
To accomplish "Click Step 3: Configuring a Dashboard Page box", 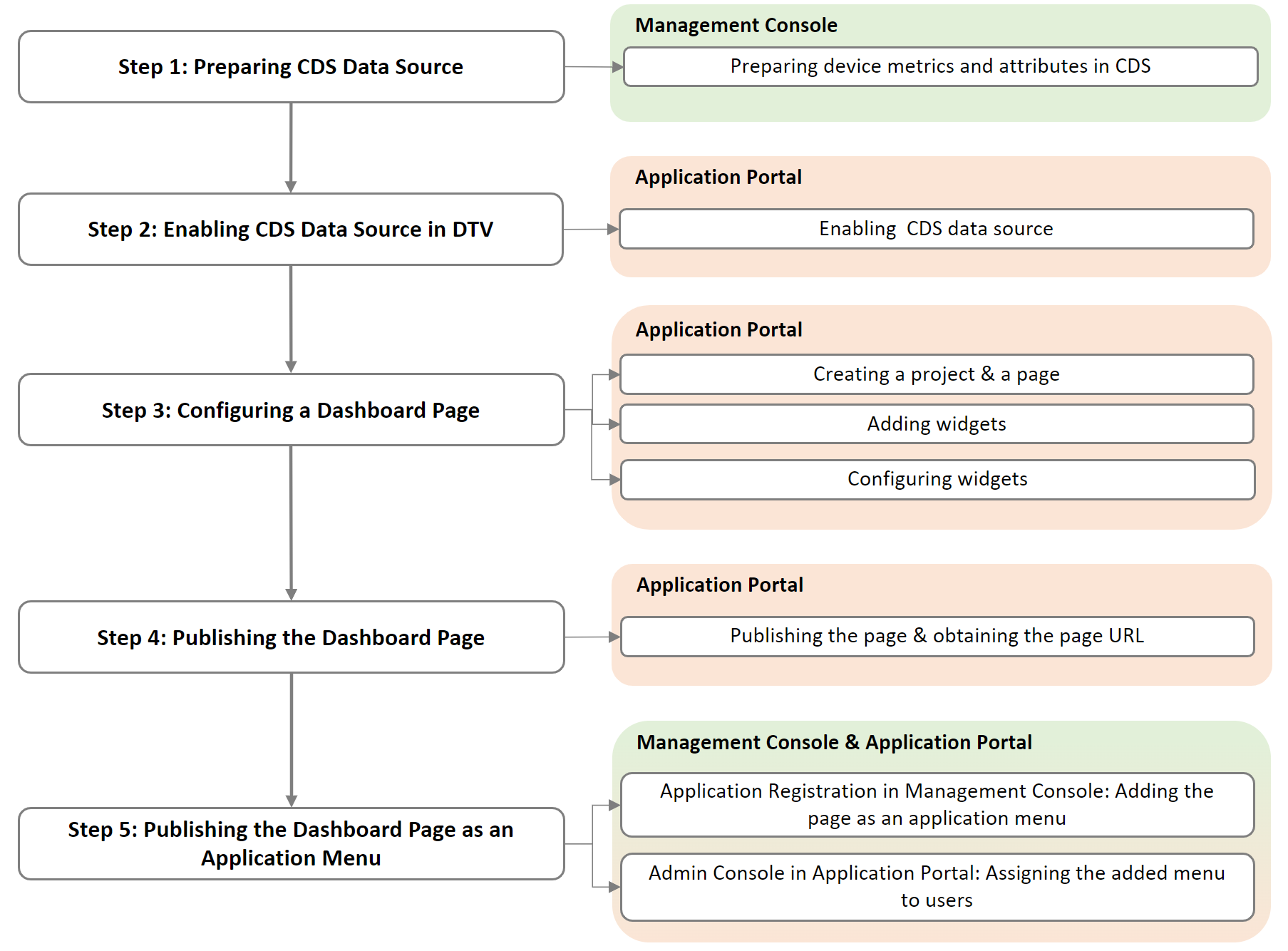I will tap(291, 410).
